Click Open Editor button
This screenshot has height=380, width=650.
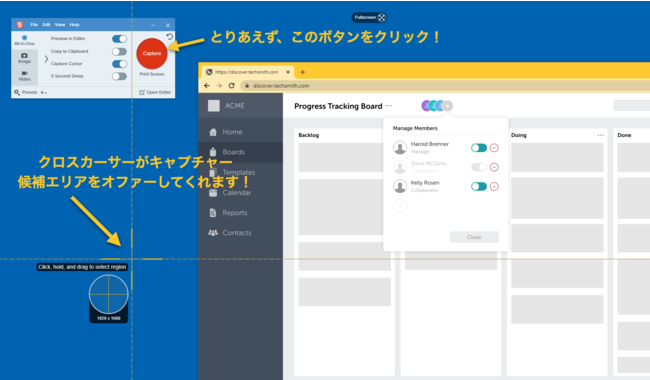[155, 92]
